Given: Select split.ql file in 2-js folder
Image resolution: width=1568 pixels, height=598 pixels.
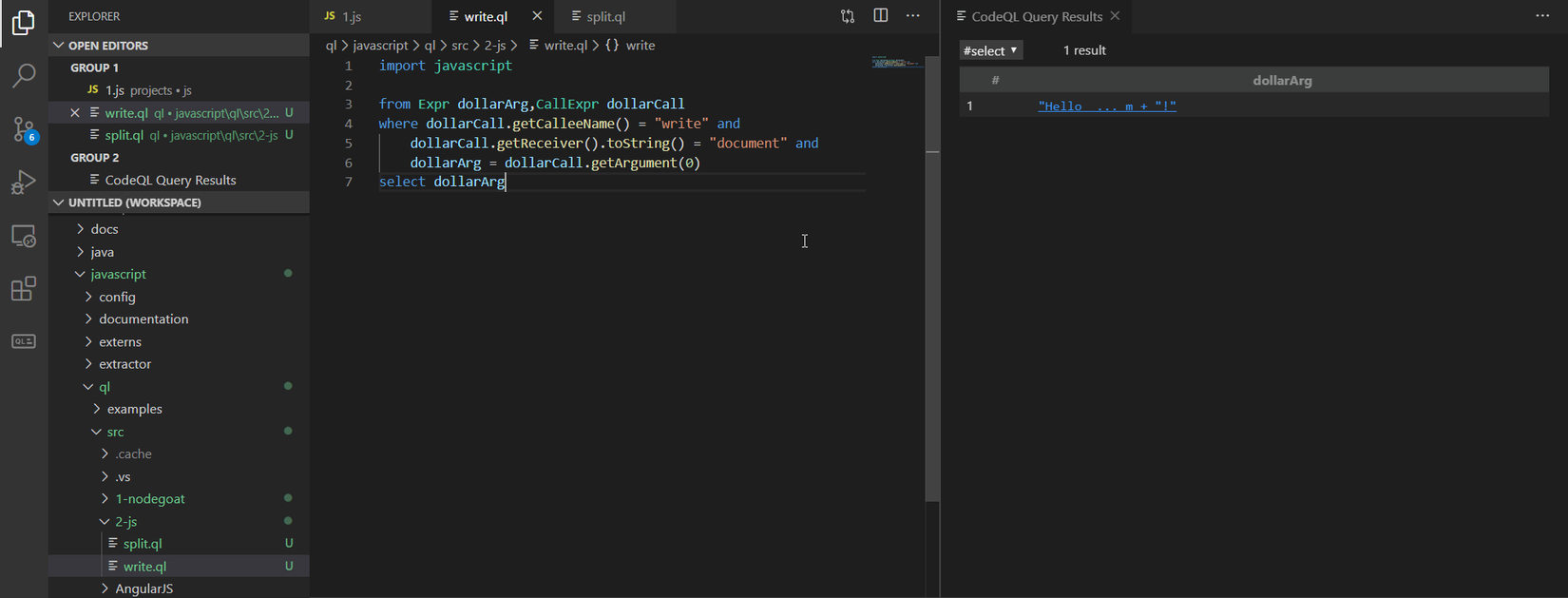Looking at the screenshot, I should point(143,544).
